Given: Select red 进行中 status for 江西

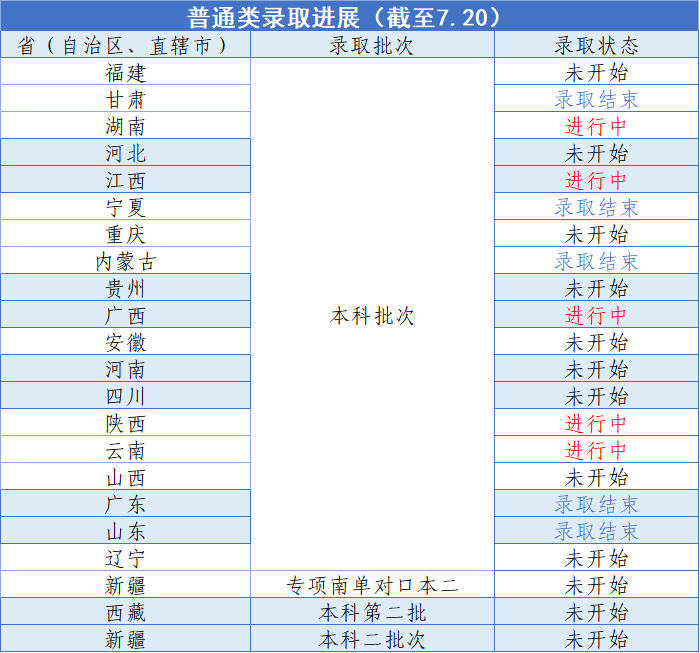Looking at the screenshot, I should 596,179.
